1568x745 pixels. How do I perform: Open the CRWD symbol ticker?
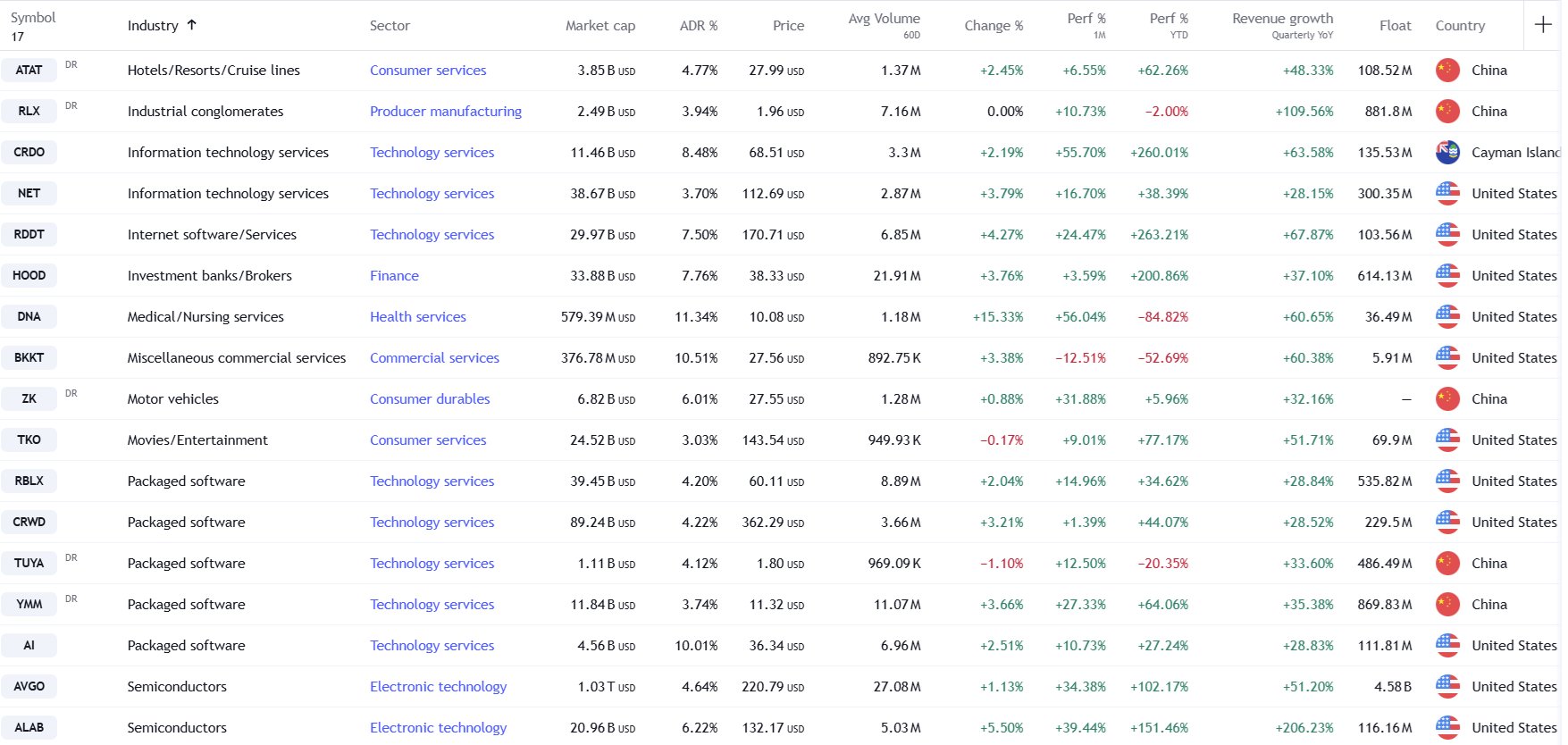click(29, 523)
